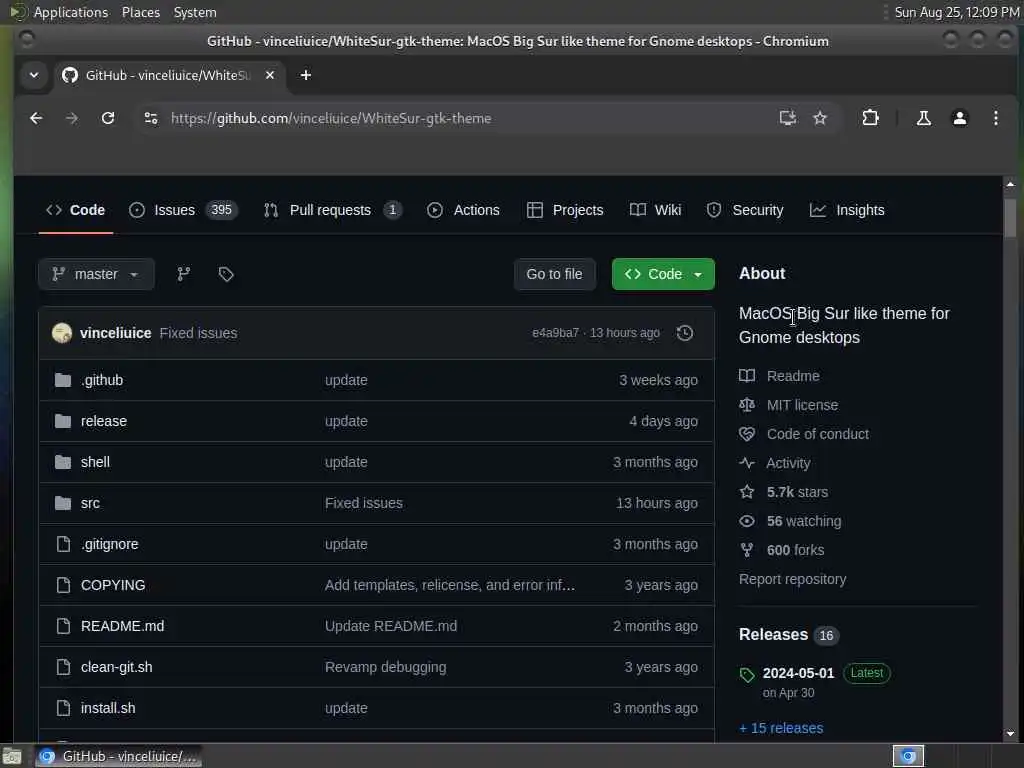Click the browser back arrow
The height and width of the screenshot is (768, 1024).
pyautogui.click(x=36, y=118)
